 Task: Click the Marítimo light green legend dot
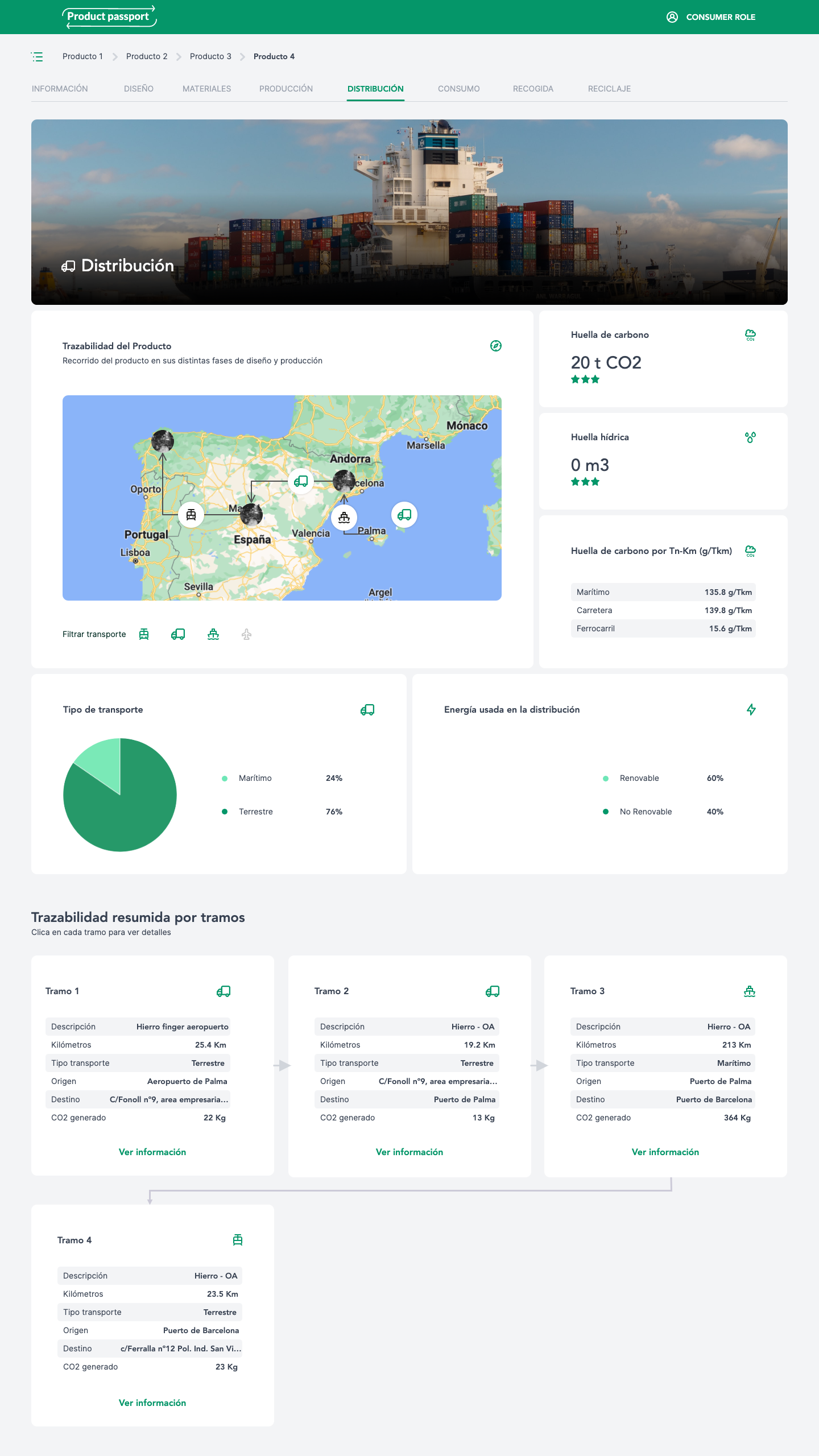225,778
